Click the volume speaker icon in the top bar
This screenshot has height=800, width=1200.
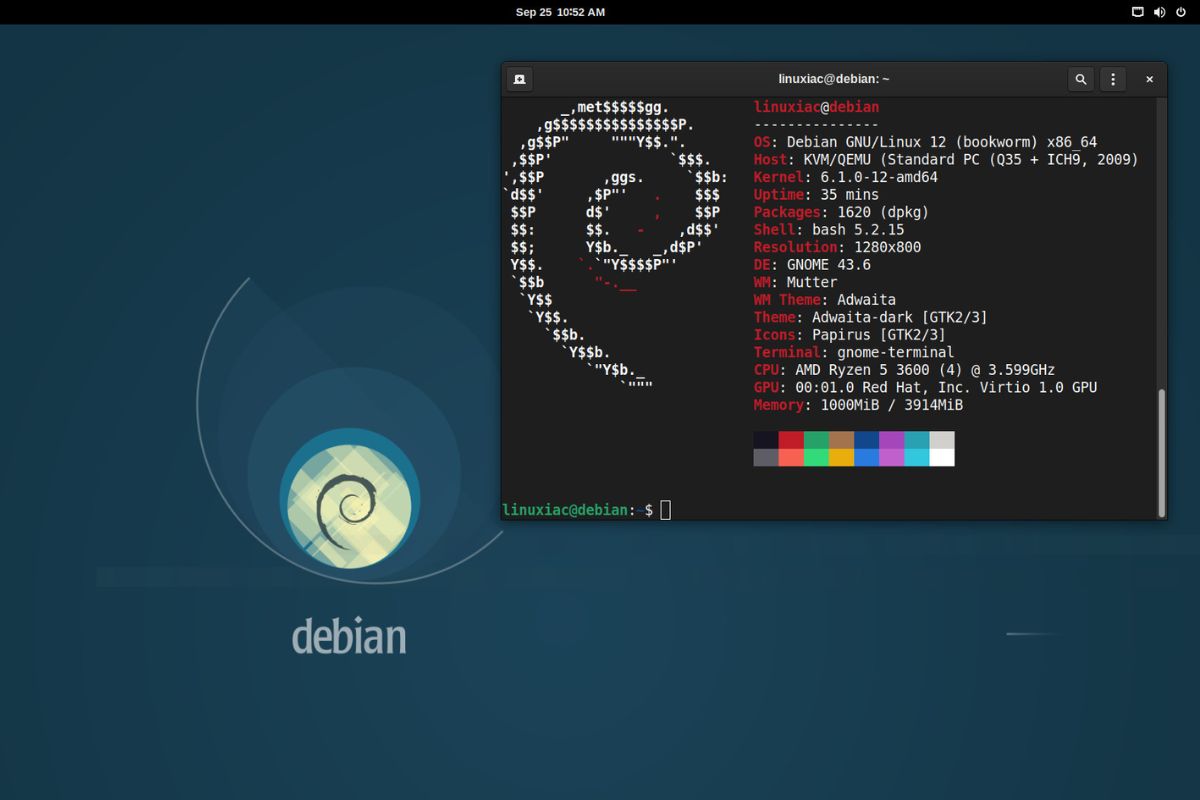1159,12
